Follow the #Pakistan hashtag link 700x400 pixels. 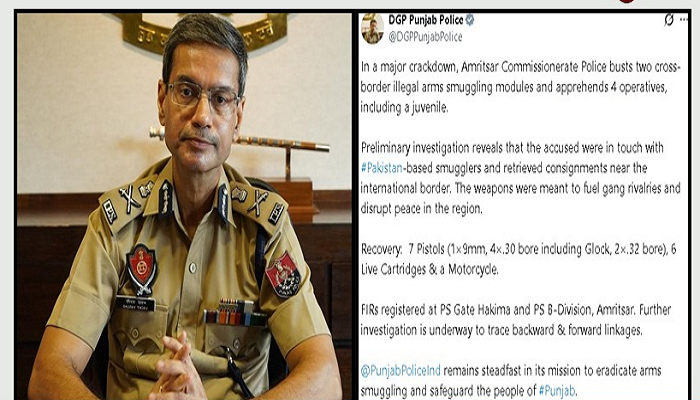pos(382,168)
